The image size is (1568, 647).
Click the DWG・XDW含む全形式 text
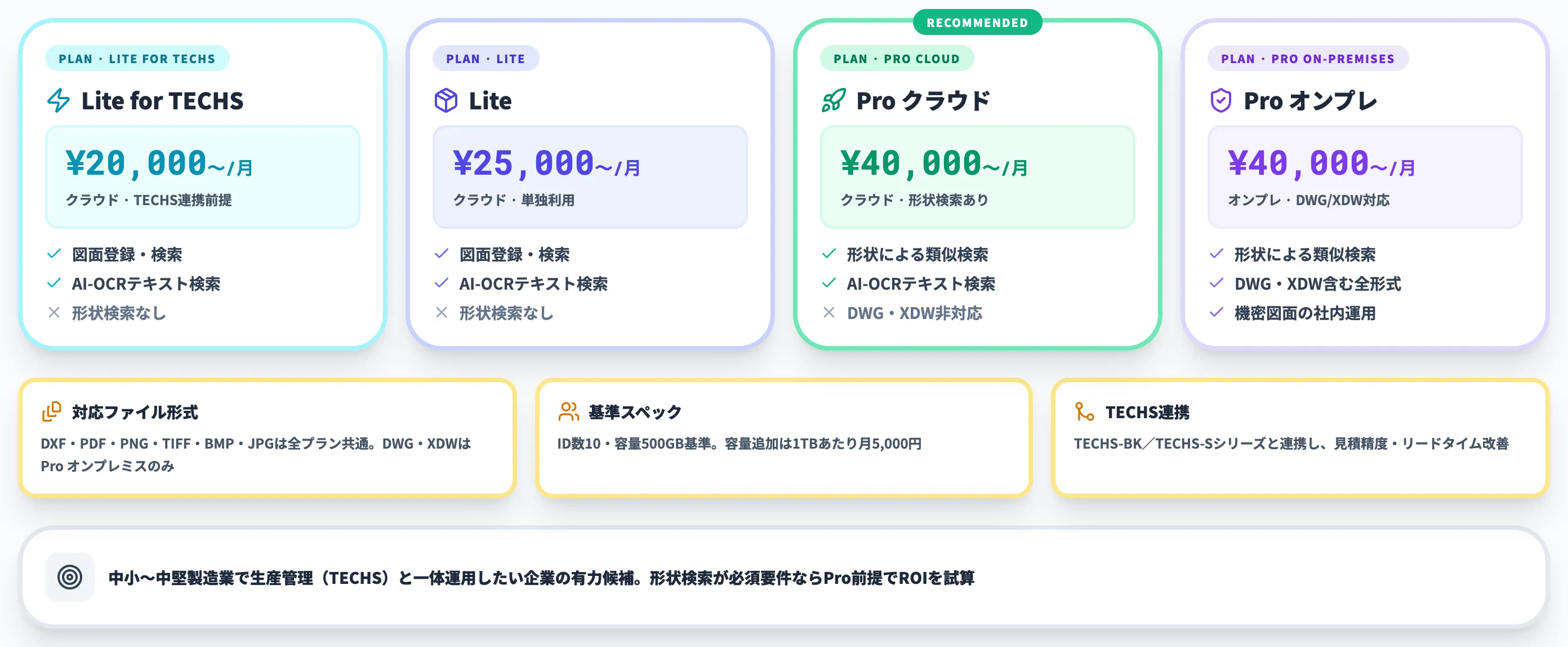pos(1318,283)
